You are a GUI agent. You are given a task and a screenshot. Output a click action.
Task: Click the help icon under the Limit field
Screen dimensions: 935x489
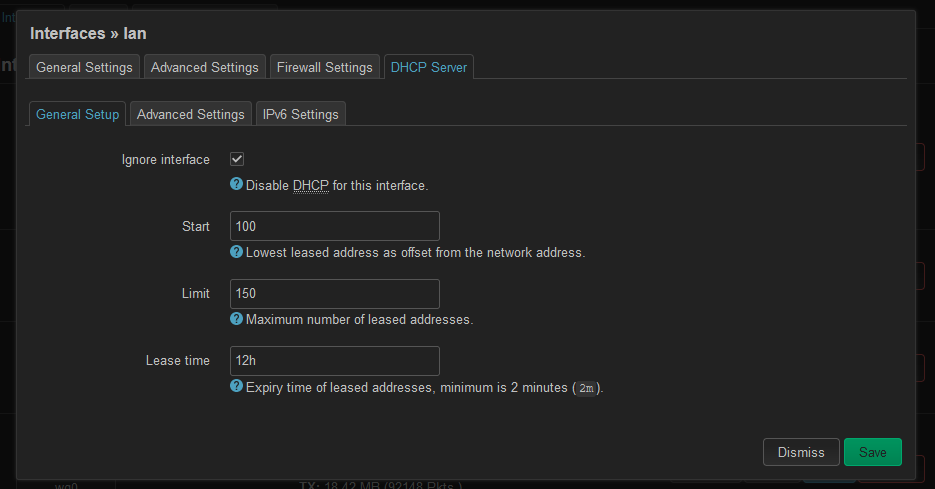click(x=237, y=319)
